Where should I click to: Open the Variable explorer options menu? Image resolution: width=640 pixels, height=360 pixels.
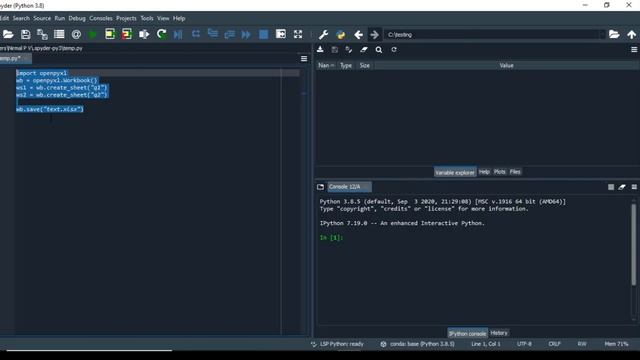[x=634, y=49]
